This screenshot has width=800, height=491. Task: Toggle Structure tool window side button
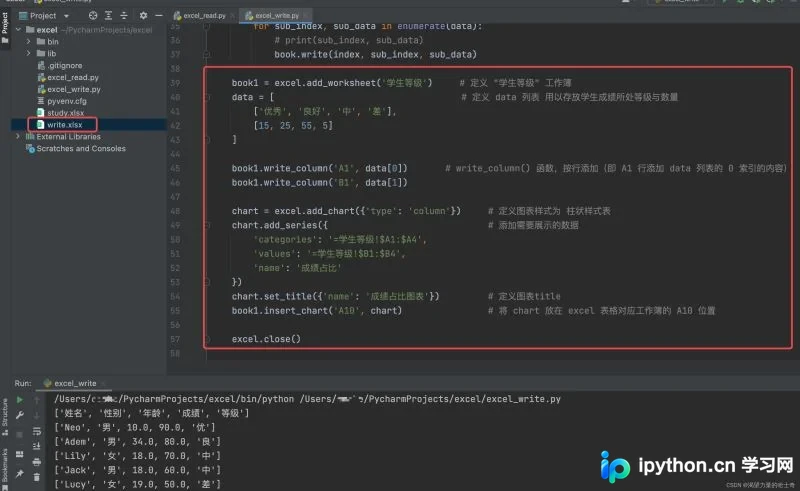(5, 418)
